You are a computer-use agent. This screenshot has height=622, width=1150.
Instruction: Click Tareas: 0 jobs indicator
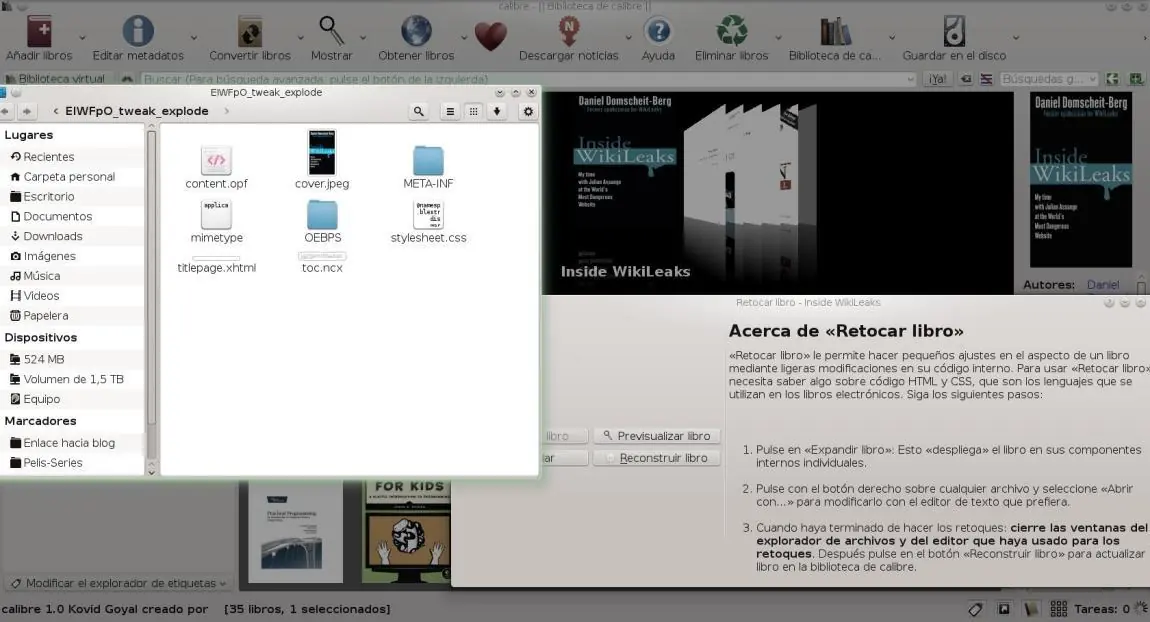(1110, 609)
